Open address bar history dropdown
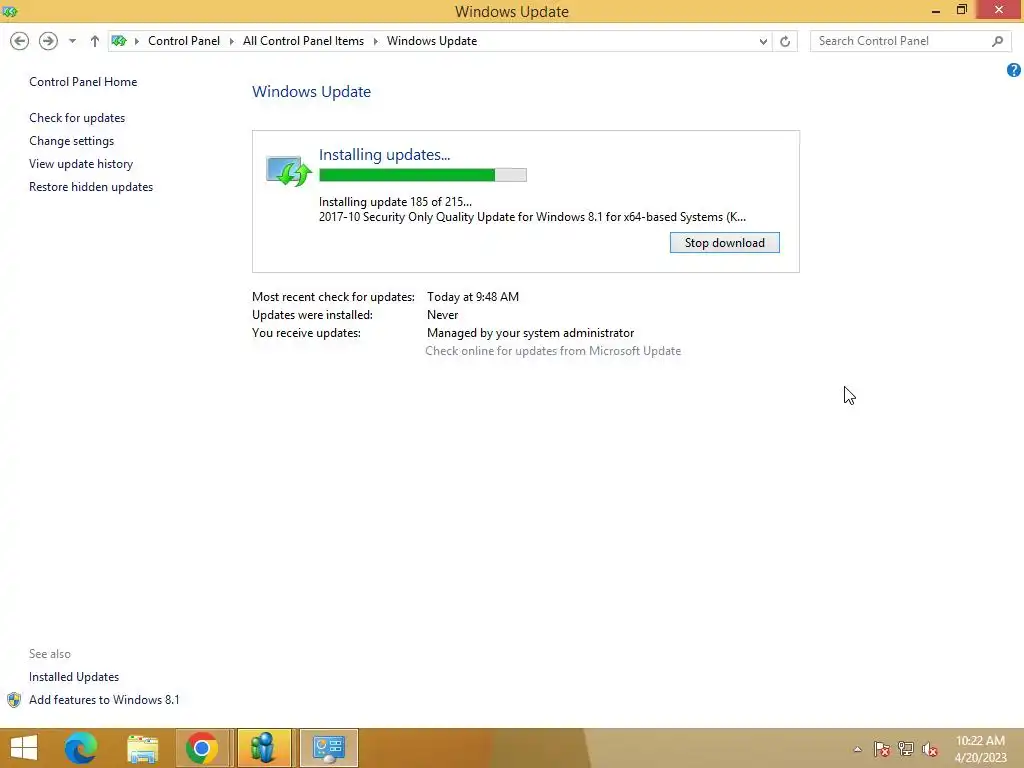The width and height of the screenshot is (1024, 768). coord(763,42)
